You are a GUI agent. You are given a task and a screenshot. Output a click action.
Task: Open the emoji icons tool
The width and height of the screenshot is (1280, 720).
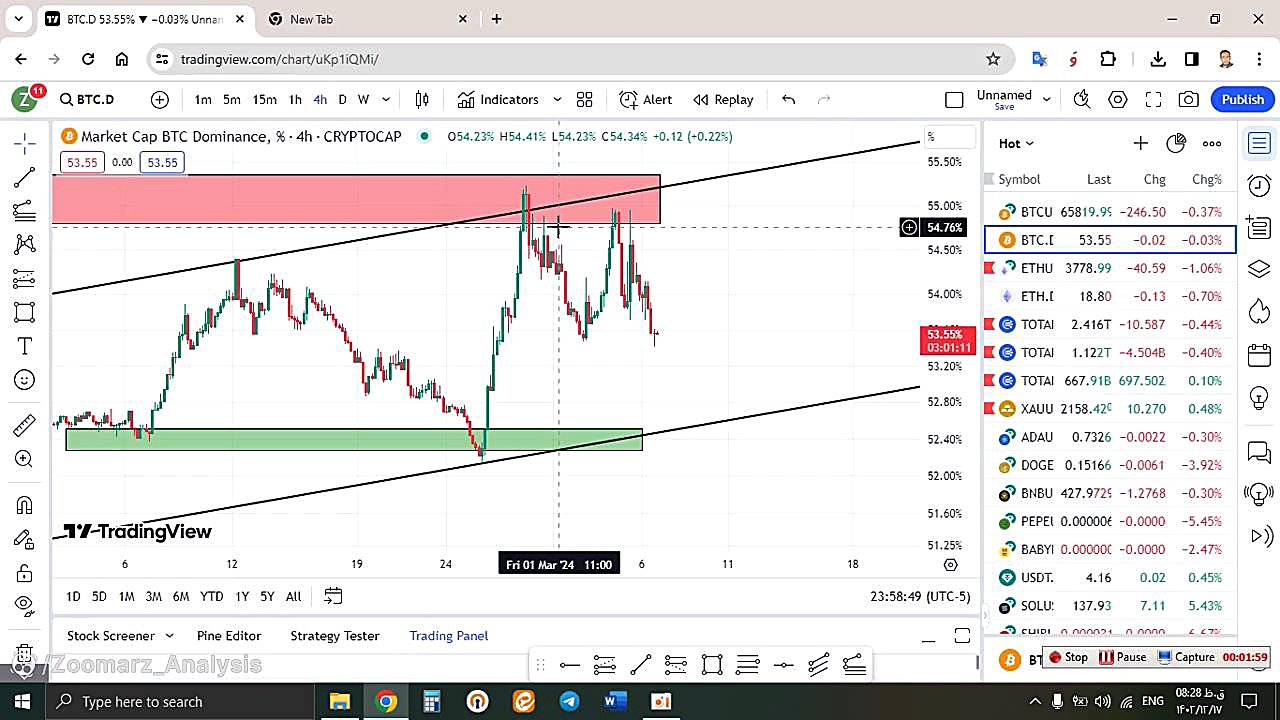click(25, 380)
